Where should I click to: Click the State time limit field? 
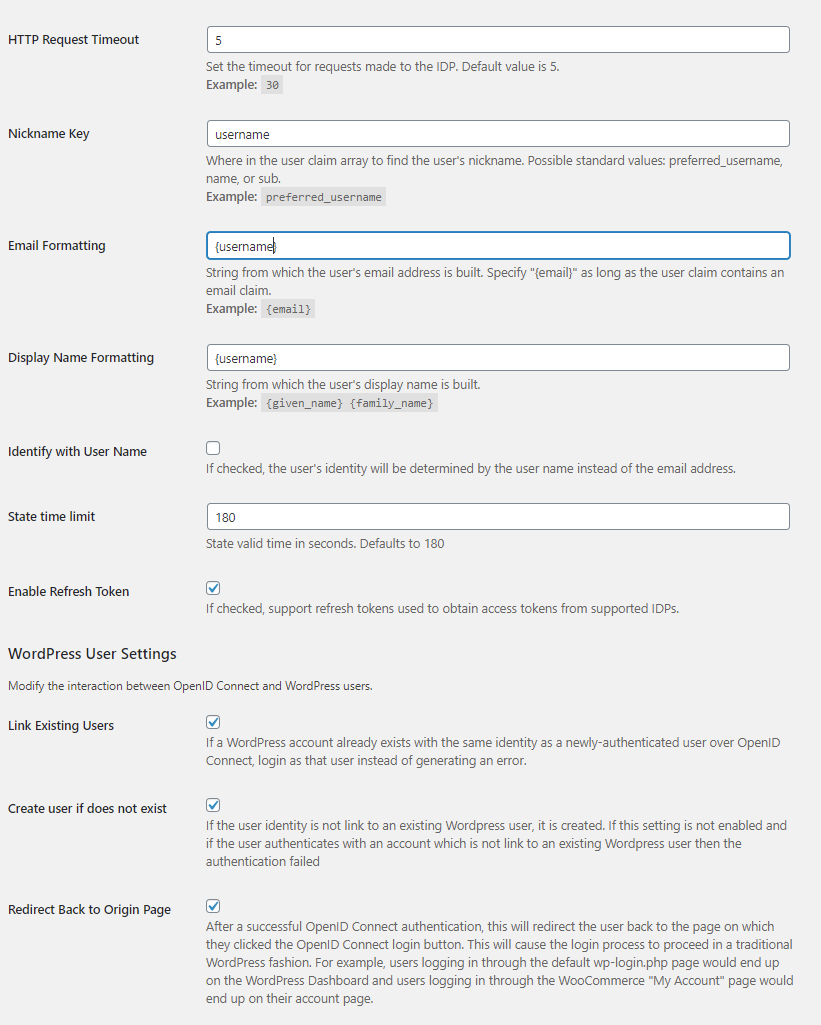coord(497,517)
